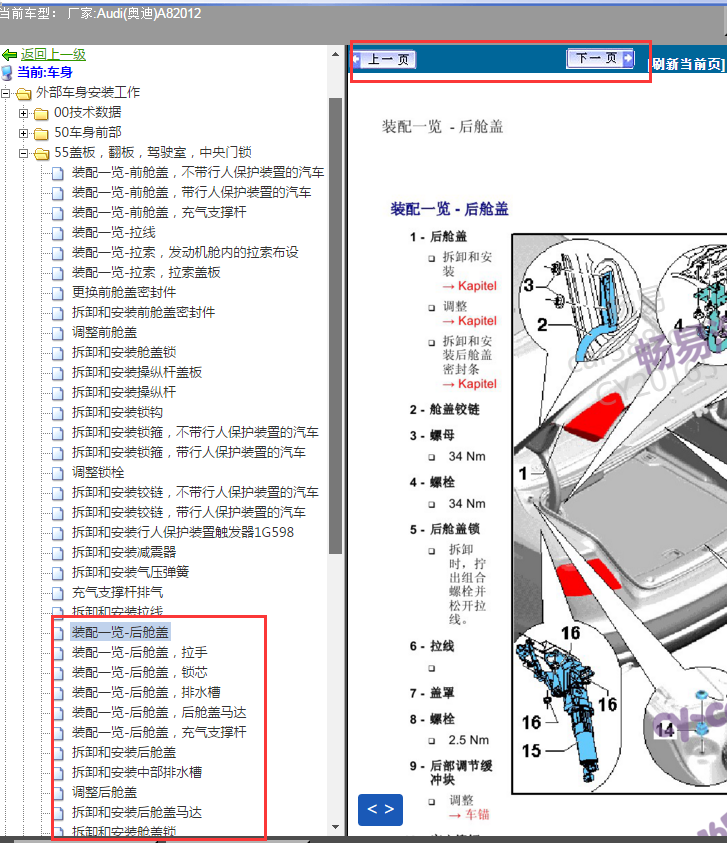This screenshot has height=843, width=727.
Task: Select 拆卸和安装锁钩 entry
Action: 117,412
